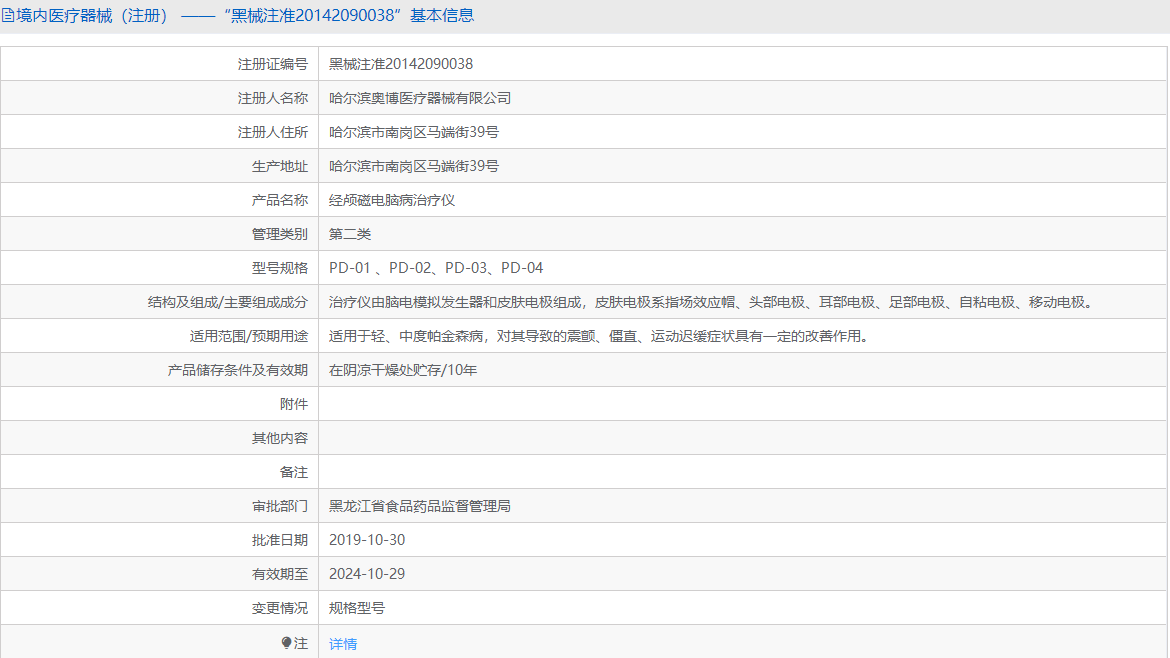This screenshot has width=1170, height=658.
Task: Open the 详情 details link
Action: tap(343, 644)
